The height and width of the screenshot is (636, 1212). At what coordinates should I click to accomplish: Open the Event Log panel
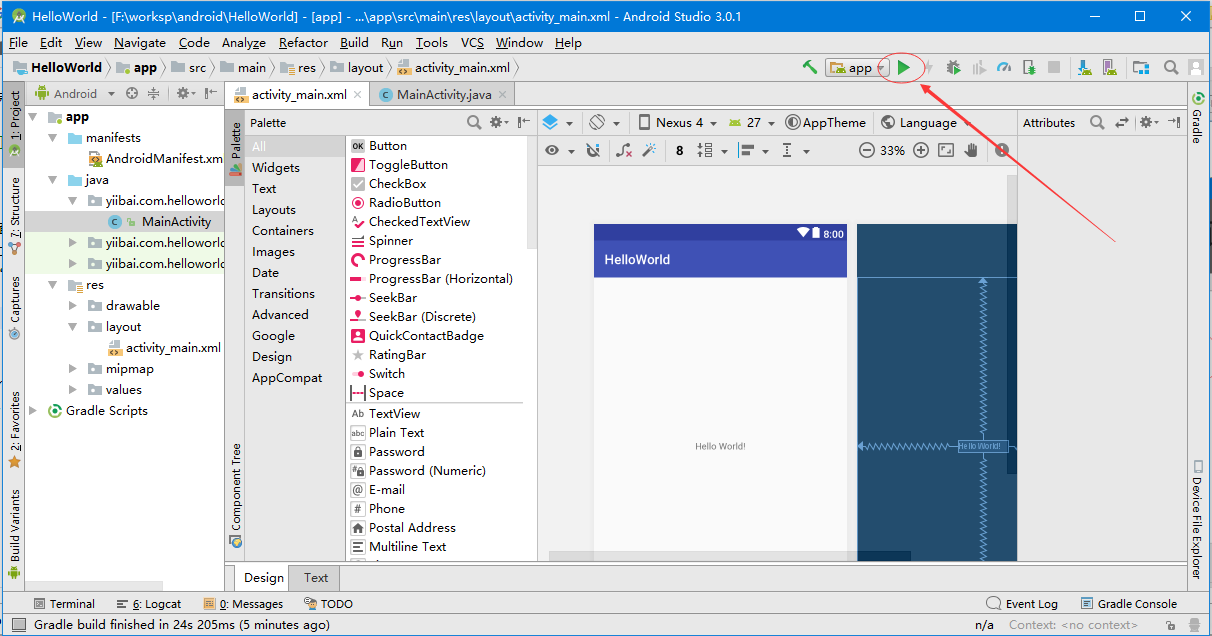click(1022, 604)
